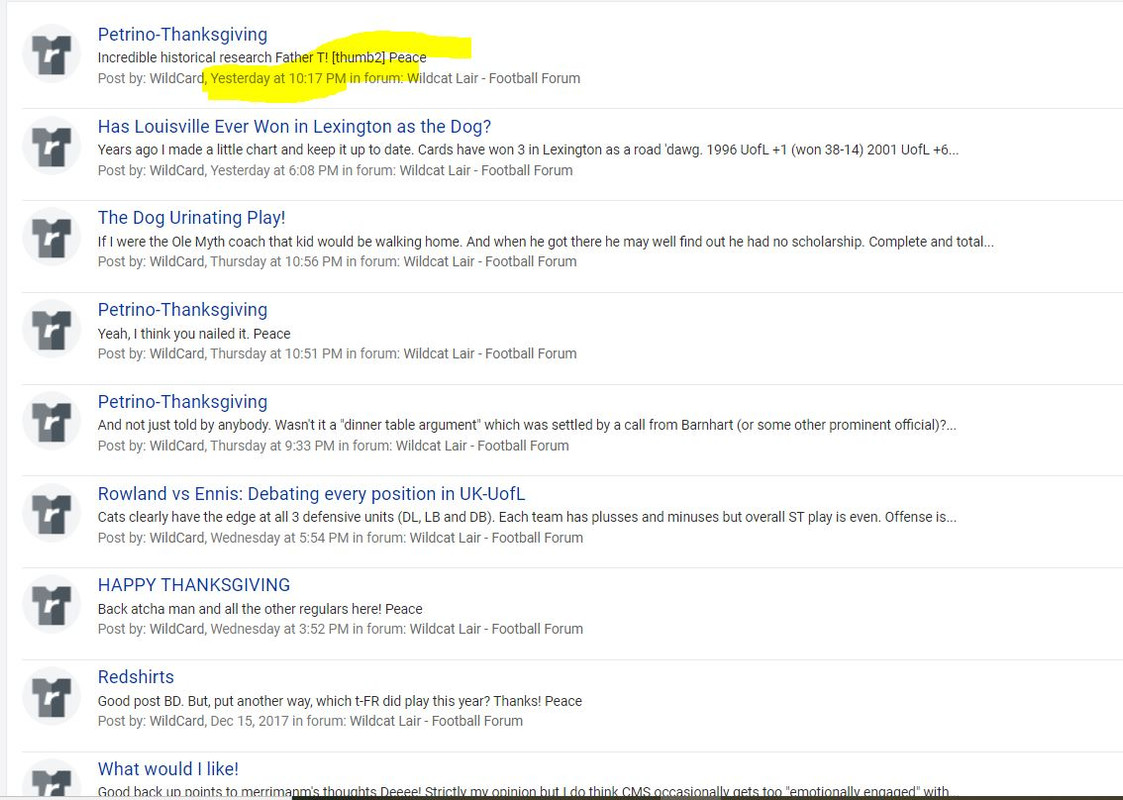
Task: Open avatar next to "Has Louisville Ever Won" thread
Action: tap(52, 145)
